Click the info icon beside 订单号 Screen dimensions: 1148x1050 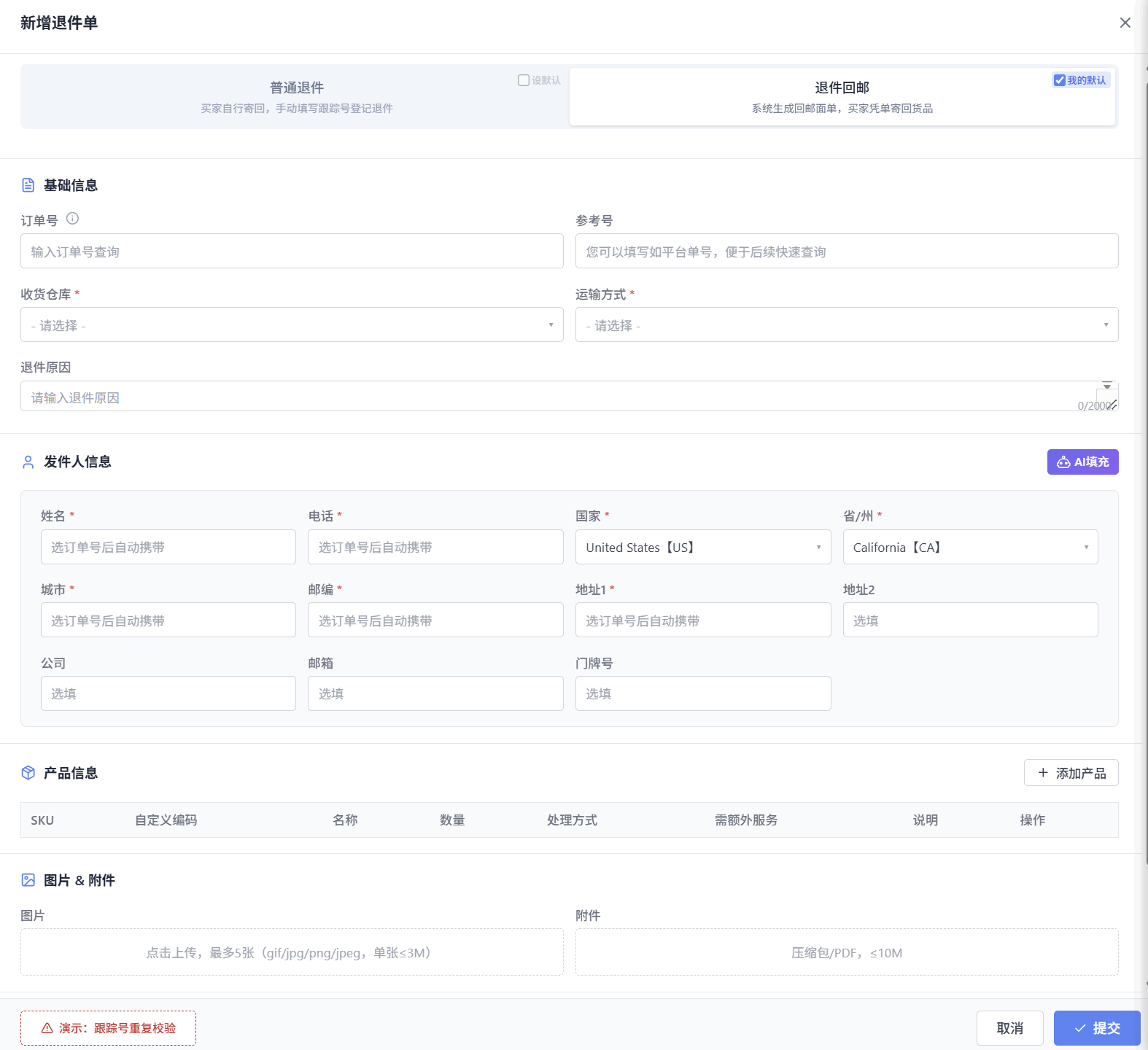point(72,218)
